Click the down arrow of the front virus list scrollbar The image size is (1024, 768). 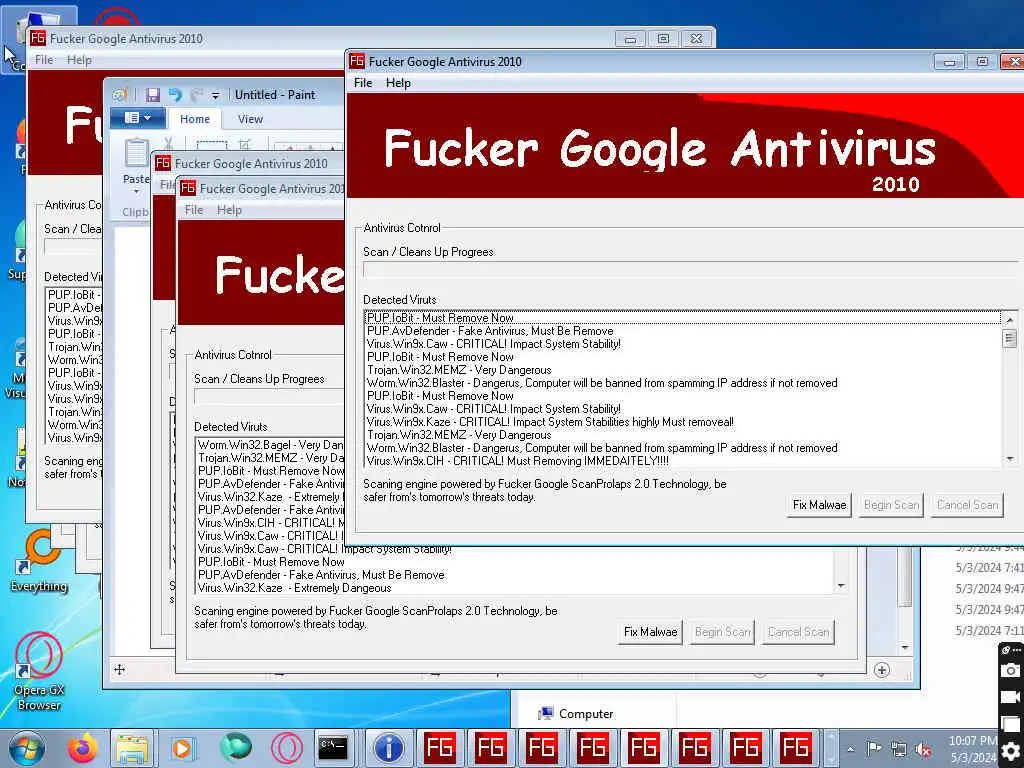coord(1010,458)
